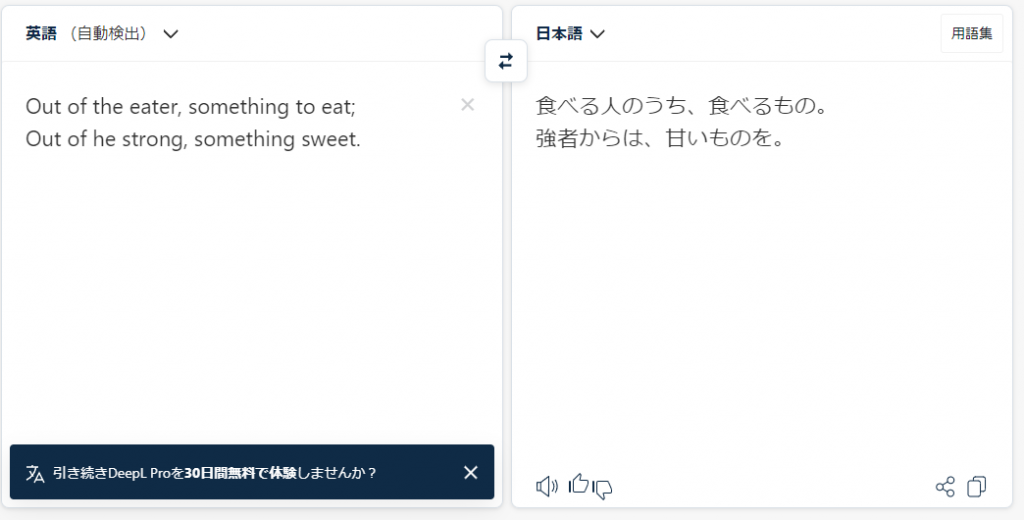The width and height of the screenshot is (1024, 520).
Task: Dismiss the DeepL Pro trial banner
Action: pos(471,473)
